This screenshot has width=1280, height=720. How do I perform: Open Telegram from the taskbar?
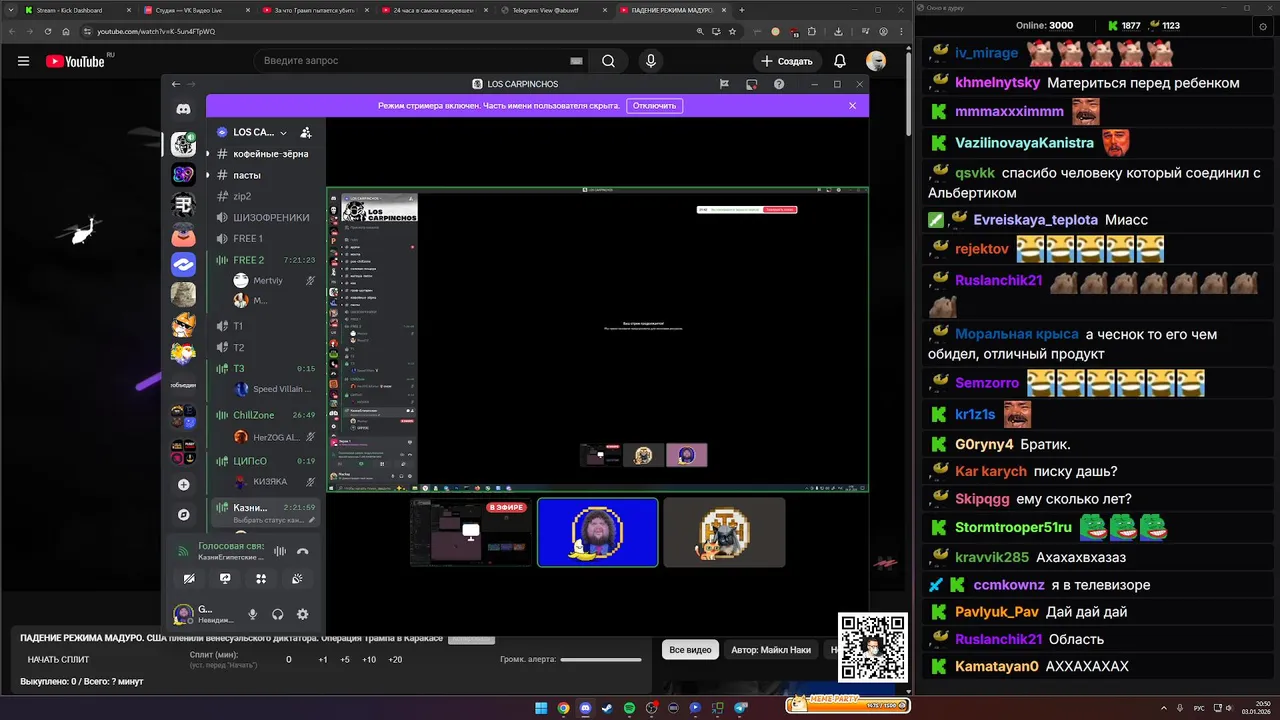tap(741, 708)
